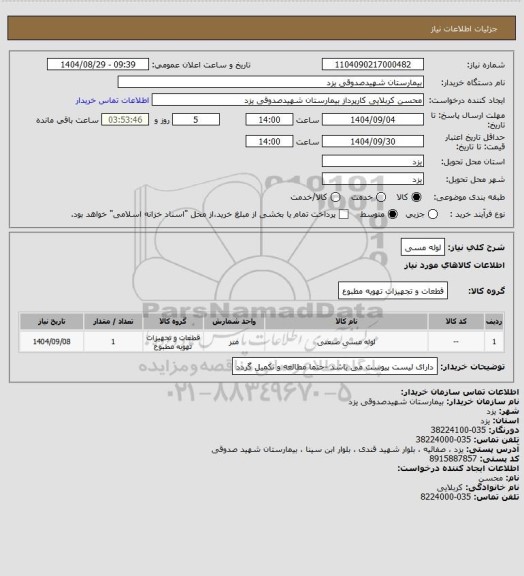Toggle the Islamic treasury bonds payment checkbox
The width and height of the screenshot is (524, 576).
coord(344,214)
